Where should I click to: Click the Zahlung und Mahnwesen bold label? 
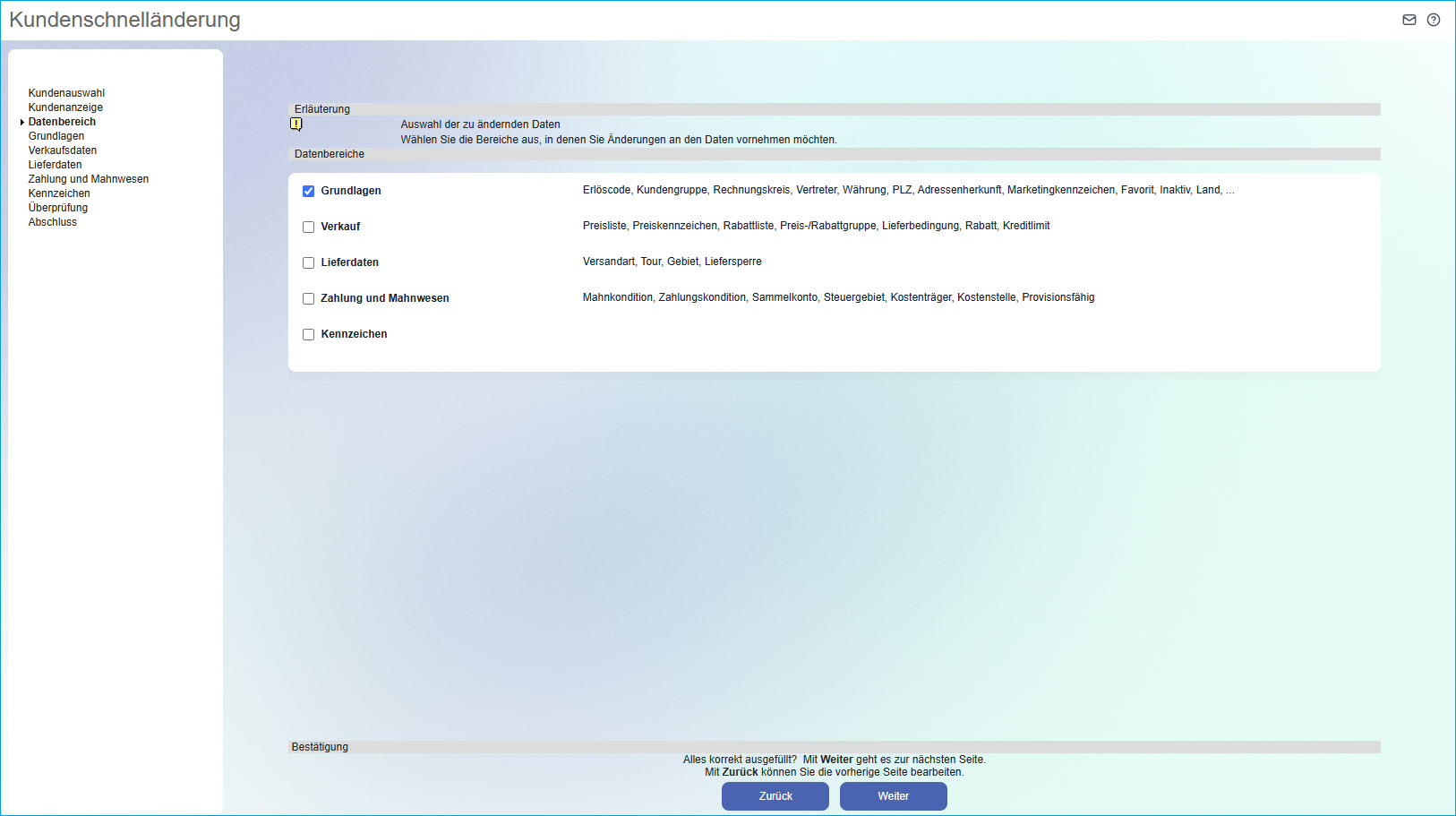[x=385, y=298]
